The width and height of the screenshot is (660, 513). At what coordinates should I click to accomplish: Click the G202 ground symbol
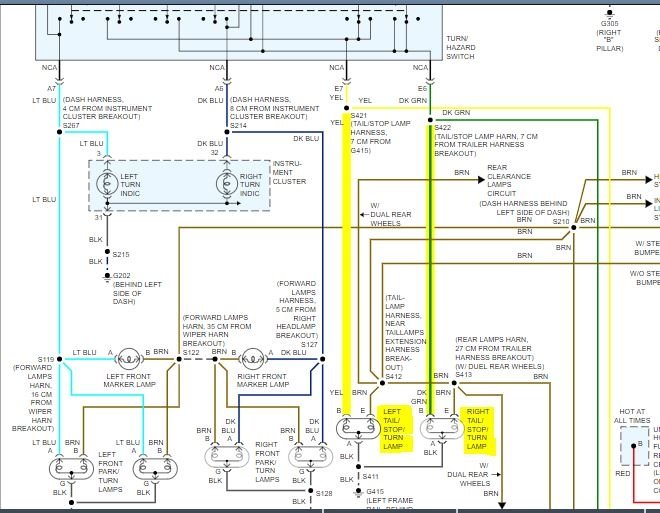coord(107,277)
